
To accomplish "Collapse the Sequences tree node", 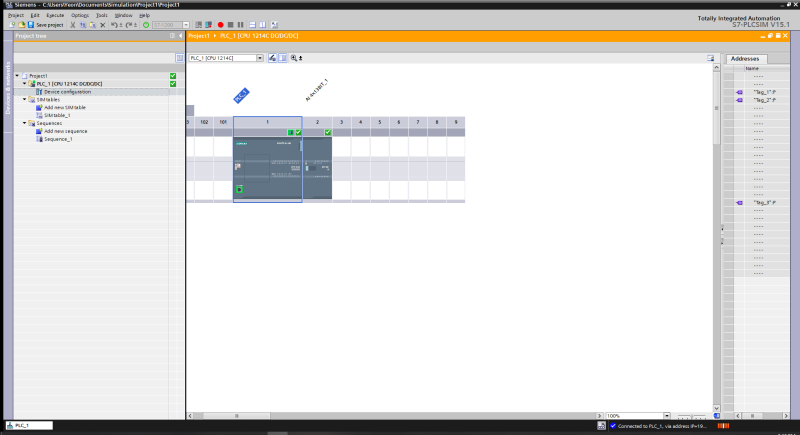I will coord(24,123).
